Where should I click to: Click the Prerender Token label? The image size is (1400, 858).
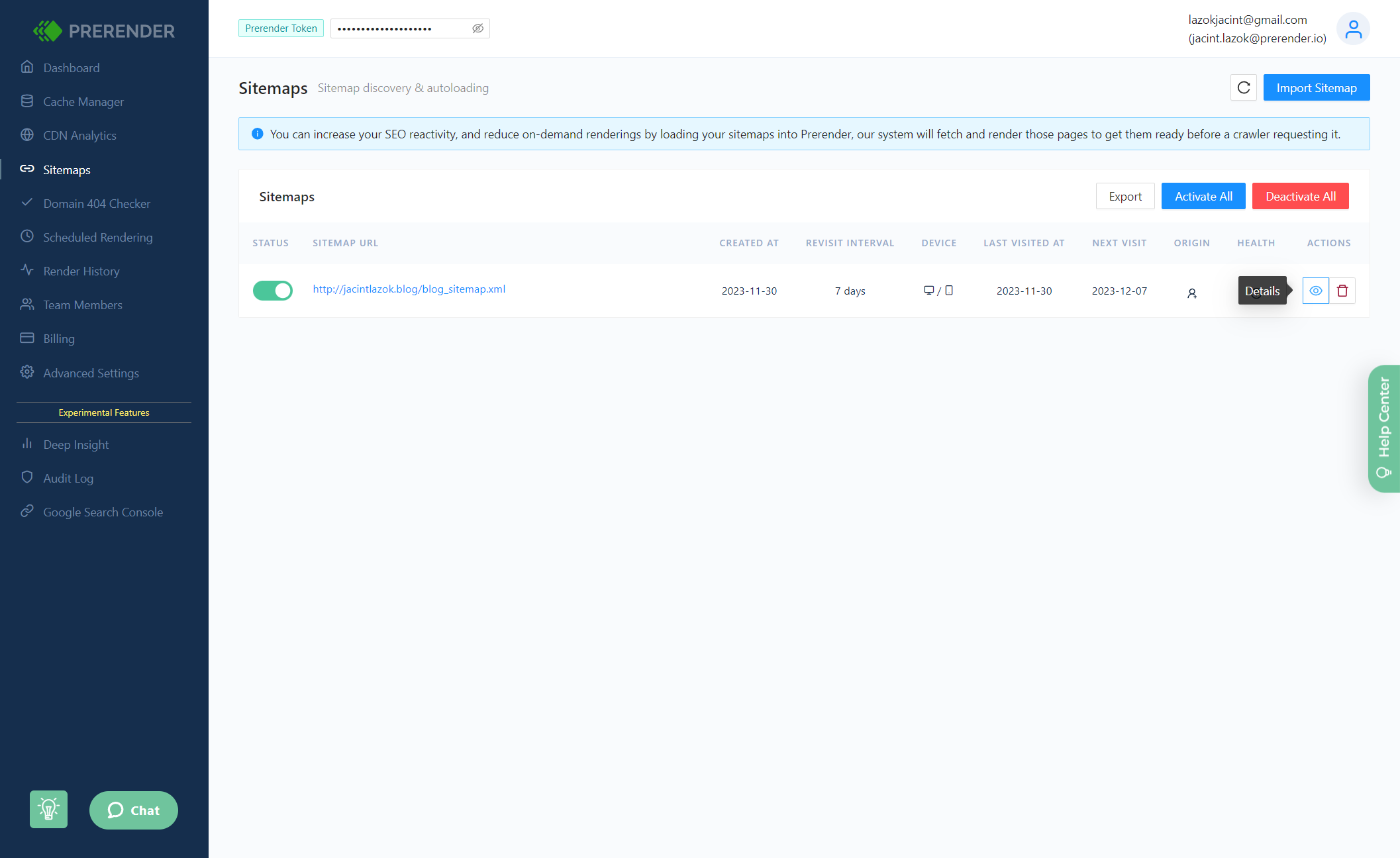pos(281,28)
